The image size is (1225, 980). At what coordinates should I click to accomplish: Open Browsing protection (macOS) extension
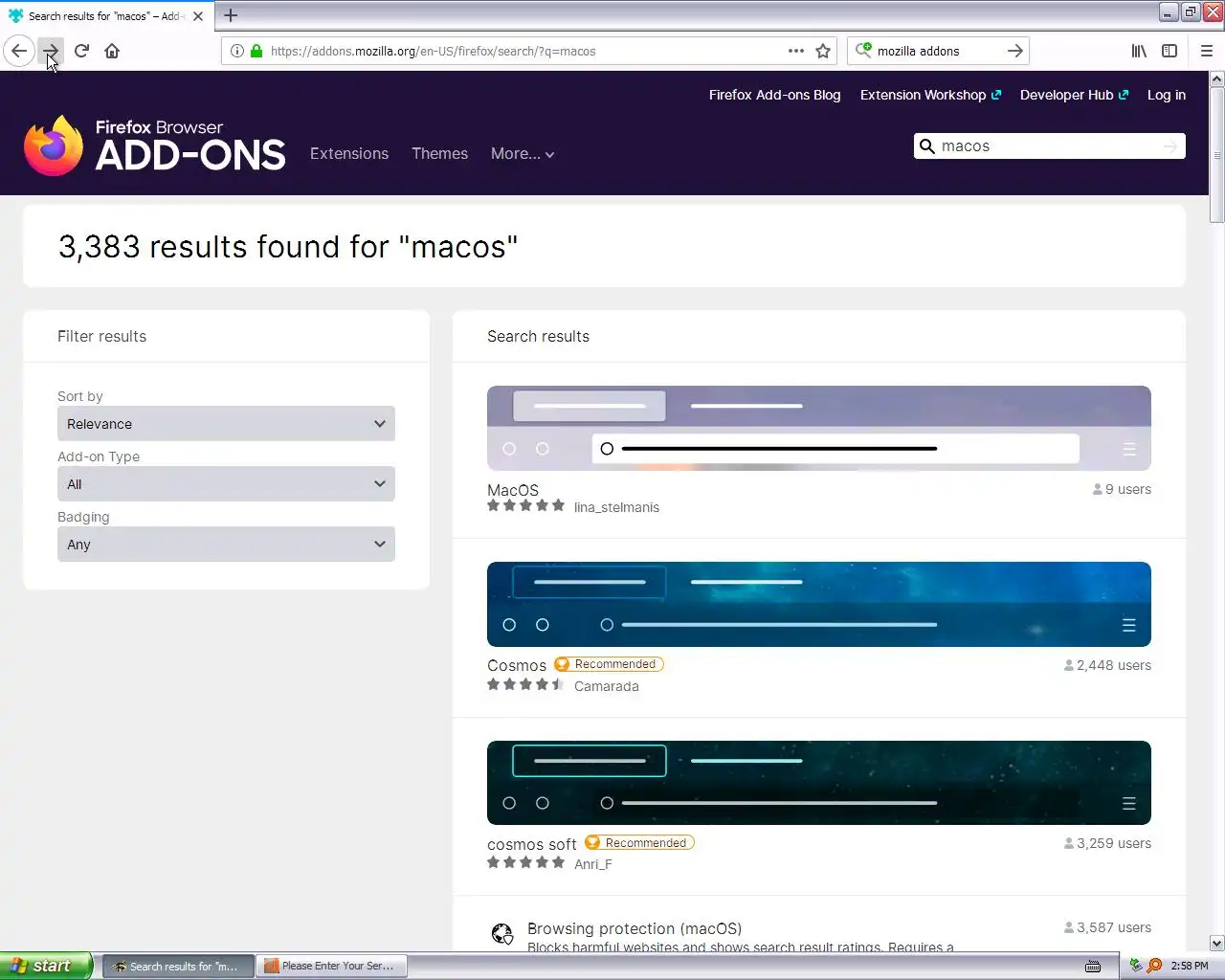tap(635, 928)
